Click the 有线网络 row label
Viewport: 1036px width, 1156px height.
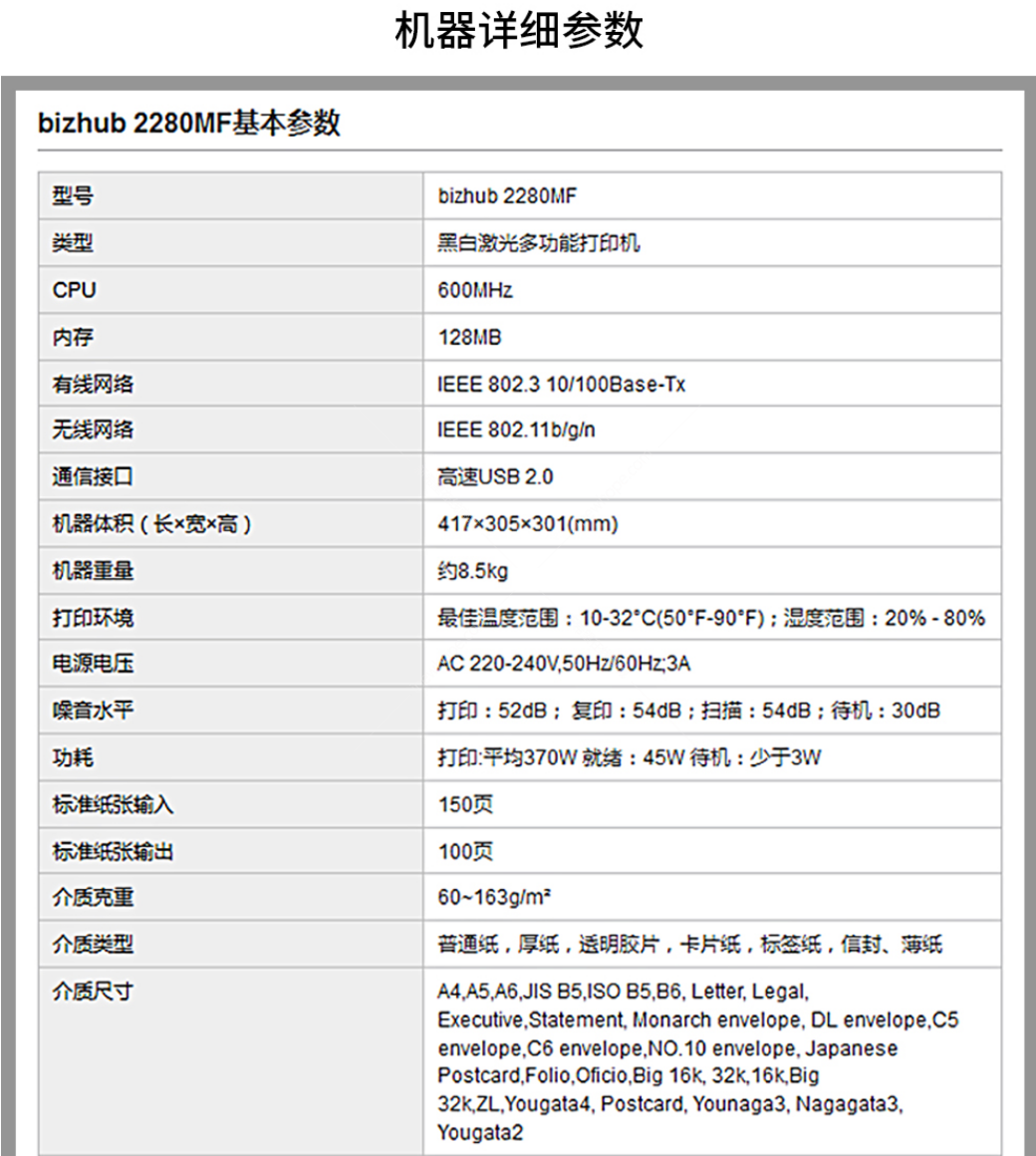coord(93,384)
